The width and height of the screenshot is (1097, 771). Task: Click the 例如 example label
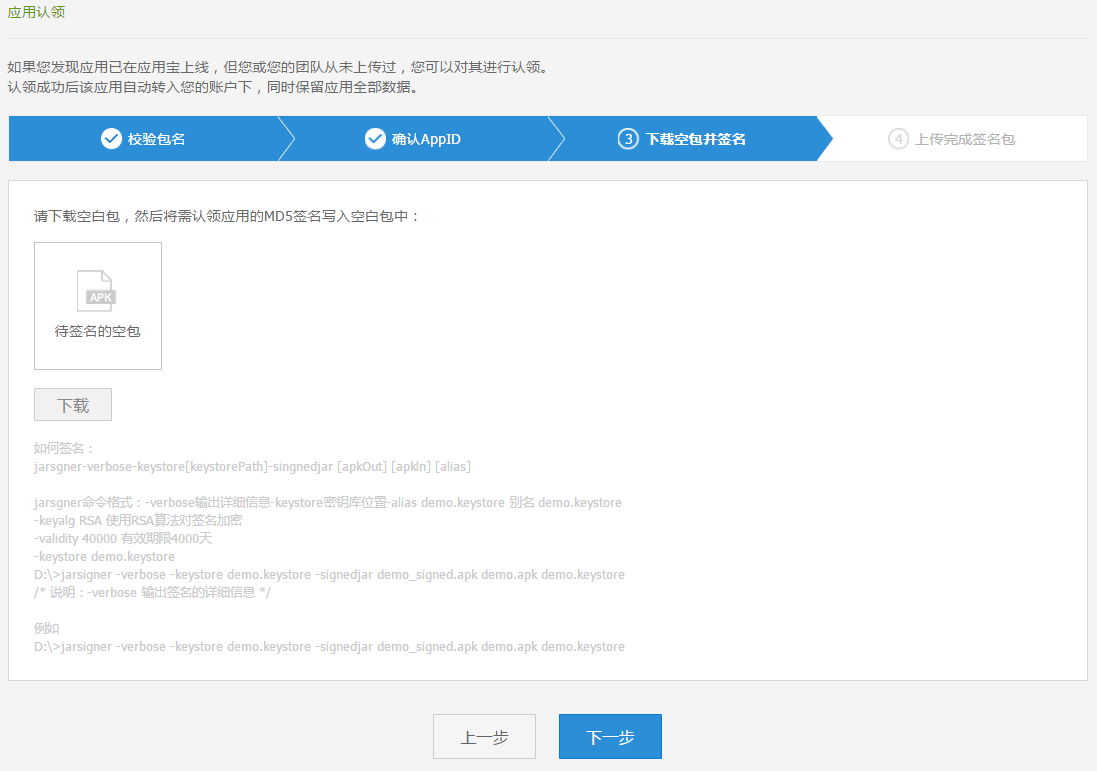click(x=47, y=629)
